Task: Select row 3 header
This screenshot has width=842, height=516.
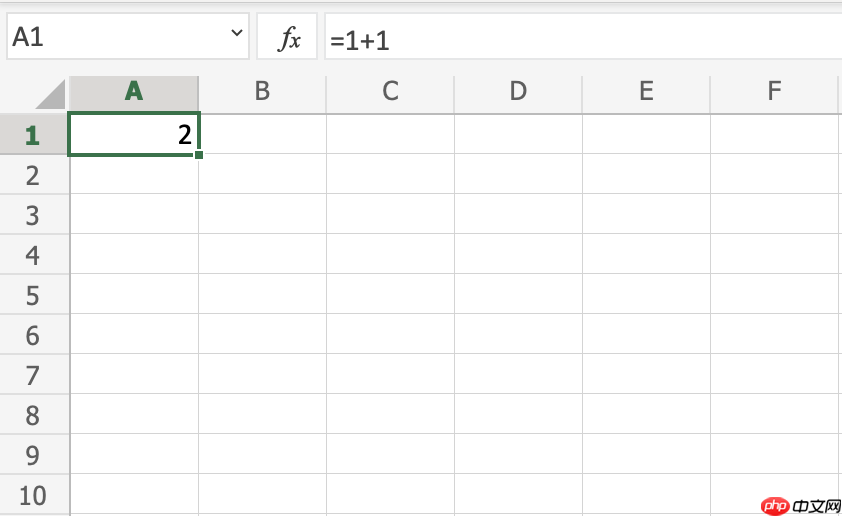Action: point(33,214)
